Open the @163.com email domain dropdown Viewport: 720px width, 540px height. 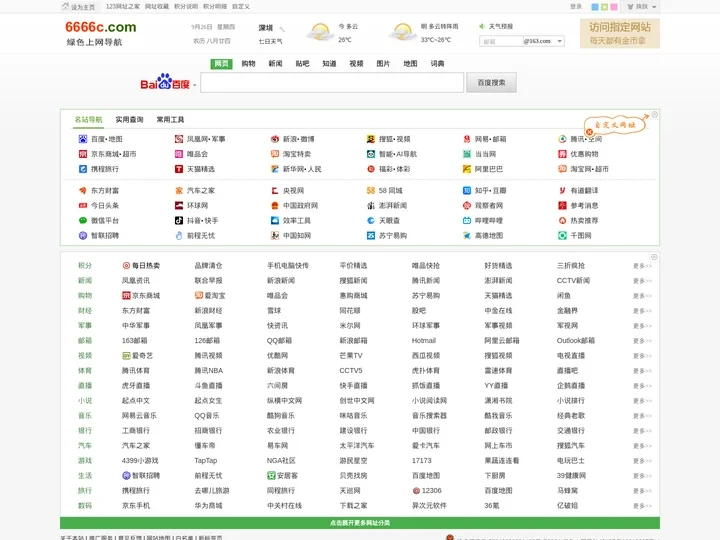click(x=544, y=41)
